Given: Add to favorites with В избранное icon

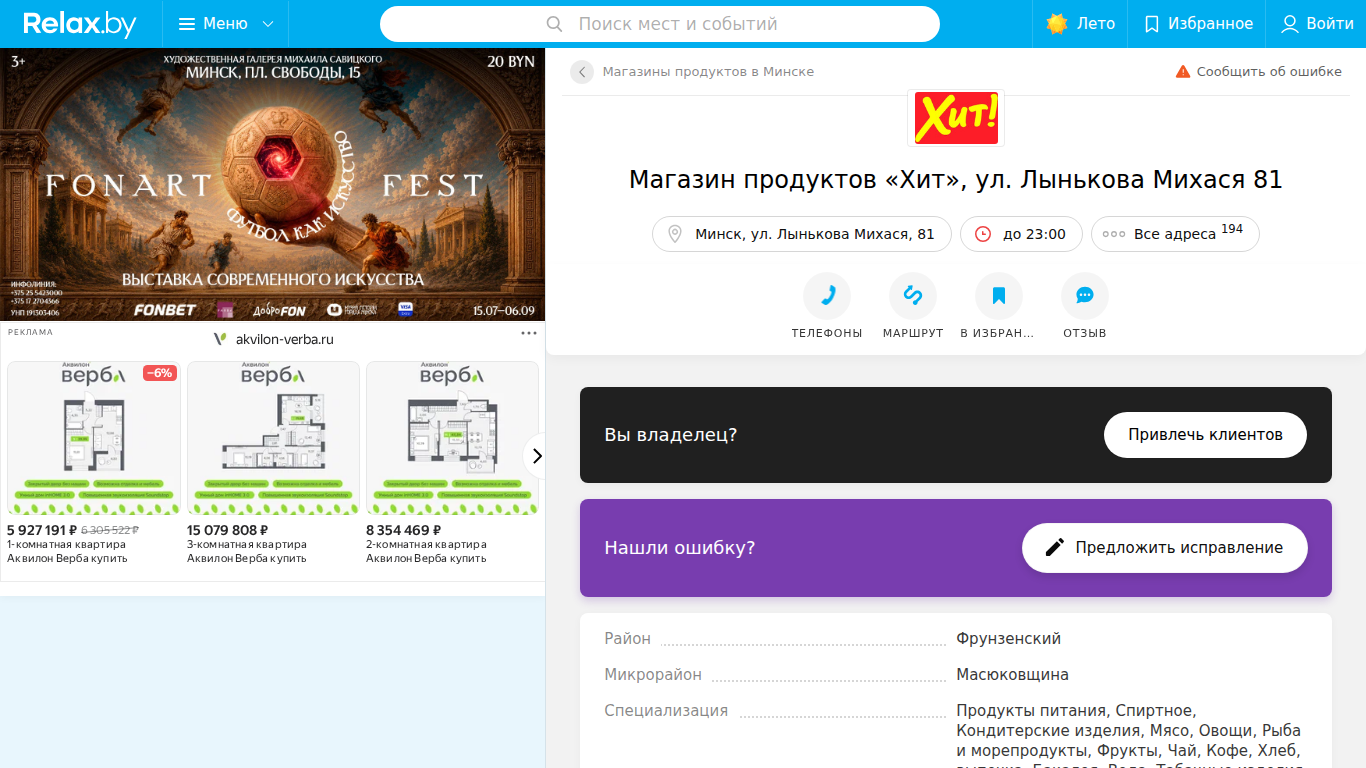Looking at the screenshot, I should (999, 296).
